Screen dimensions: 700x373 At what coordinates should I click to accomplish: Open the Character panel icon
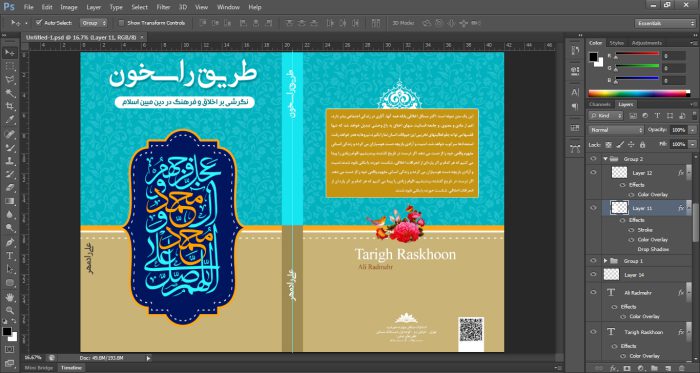pos(575,92)
